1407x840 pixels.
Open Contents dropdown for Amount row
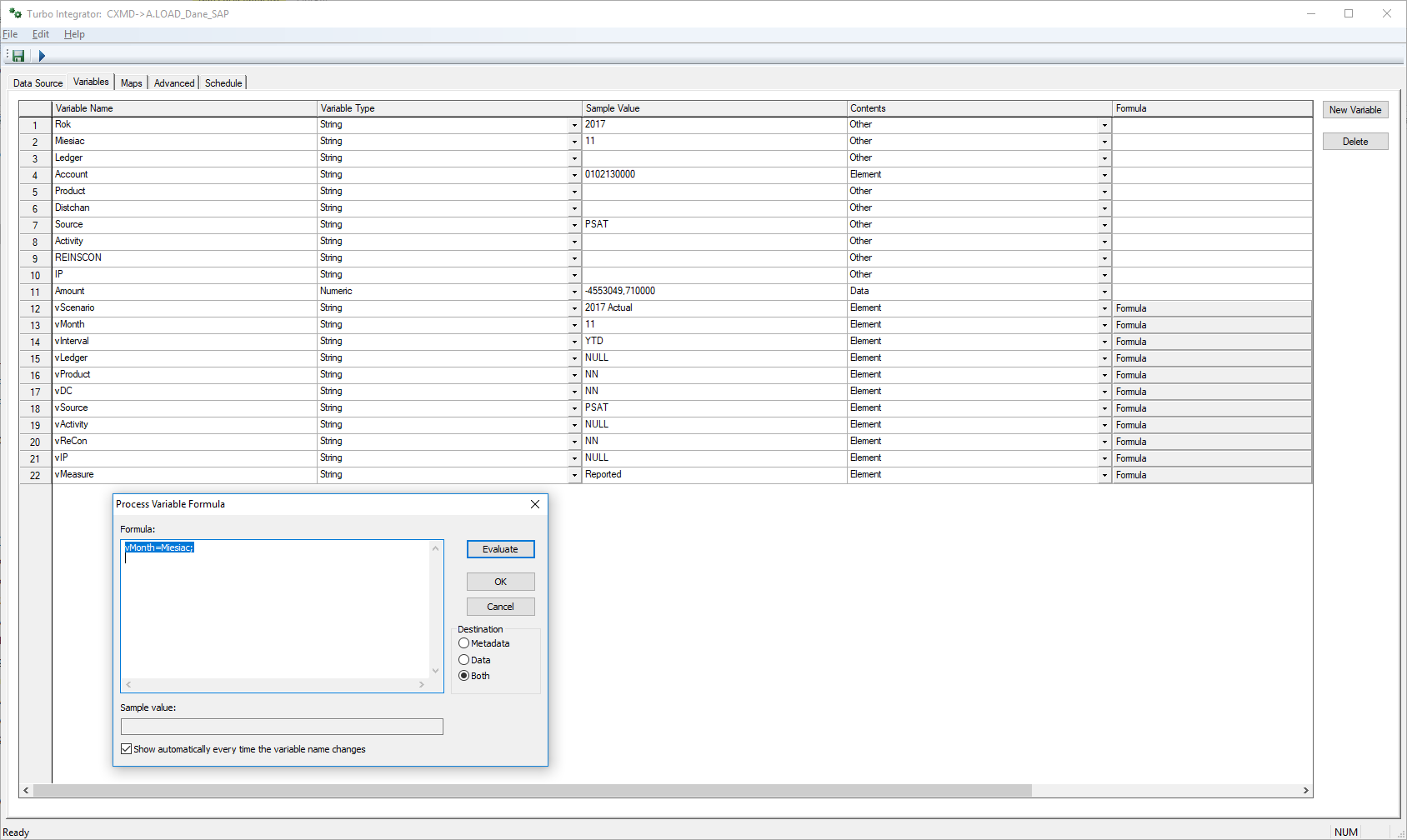coord(1104,292)
